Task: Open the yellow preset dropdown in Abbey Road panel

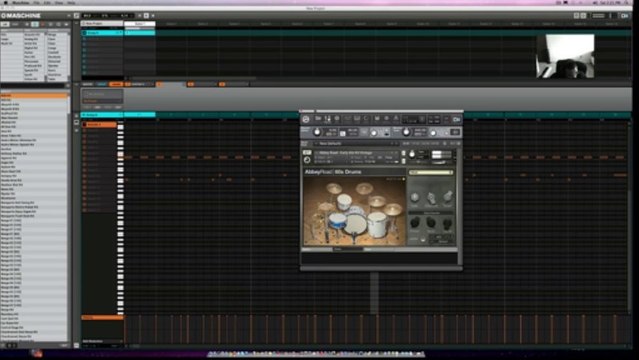Action: point(431,172)
